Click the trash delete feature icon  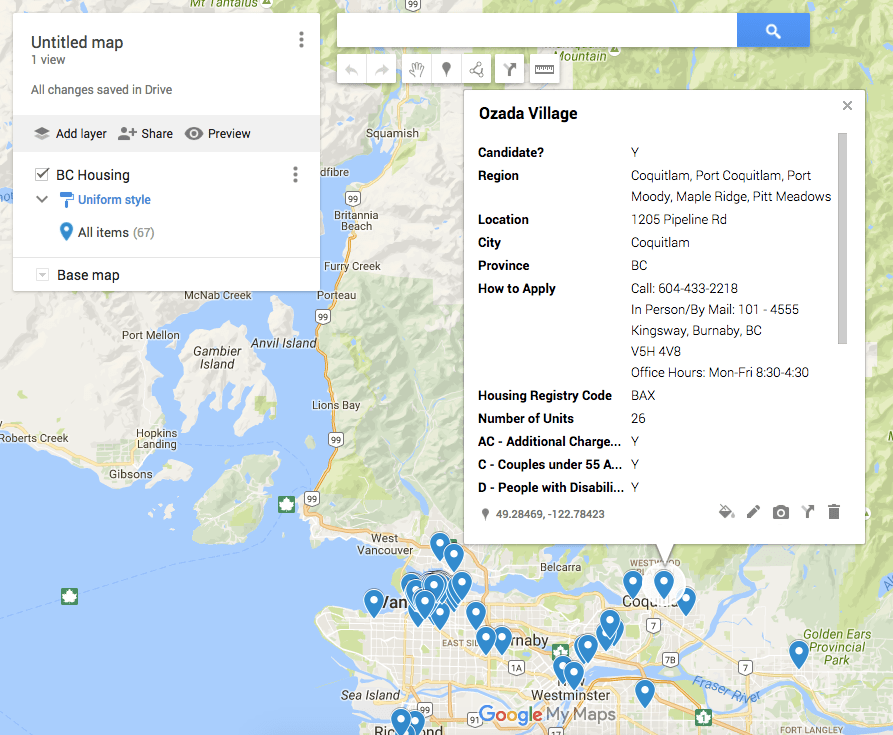[x=834, y=512]
